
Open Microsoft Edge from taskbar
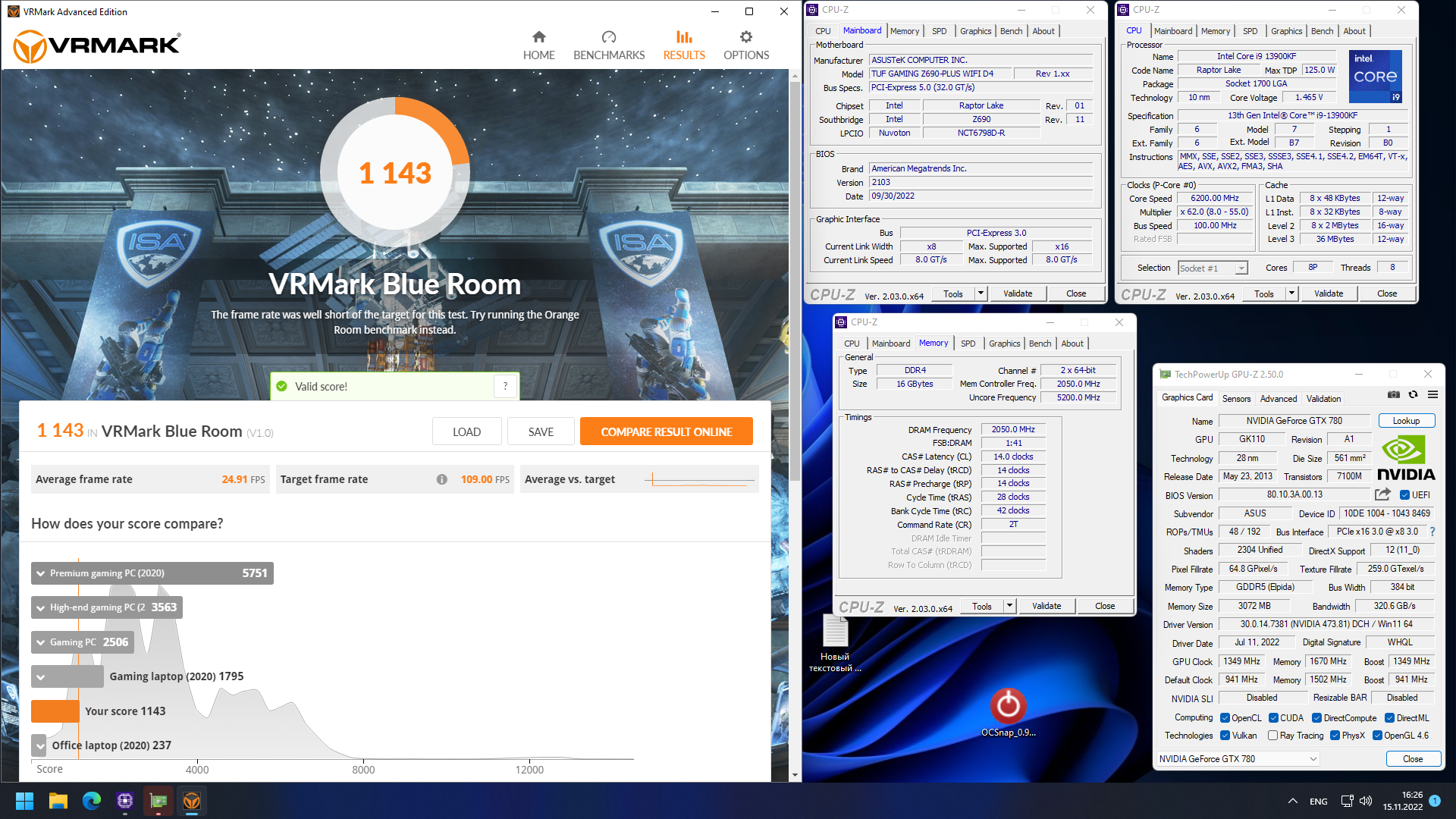tap(92, 801)
